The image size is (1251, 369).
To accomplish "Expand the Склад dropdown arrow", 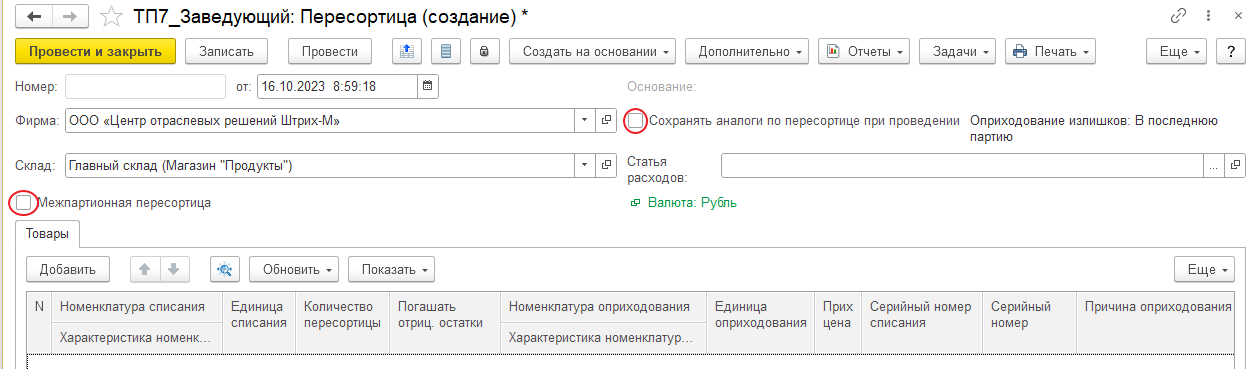I will point(586,165).
